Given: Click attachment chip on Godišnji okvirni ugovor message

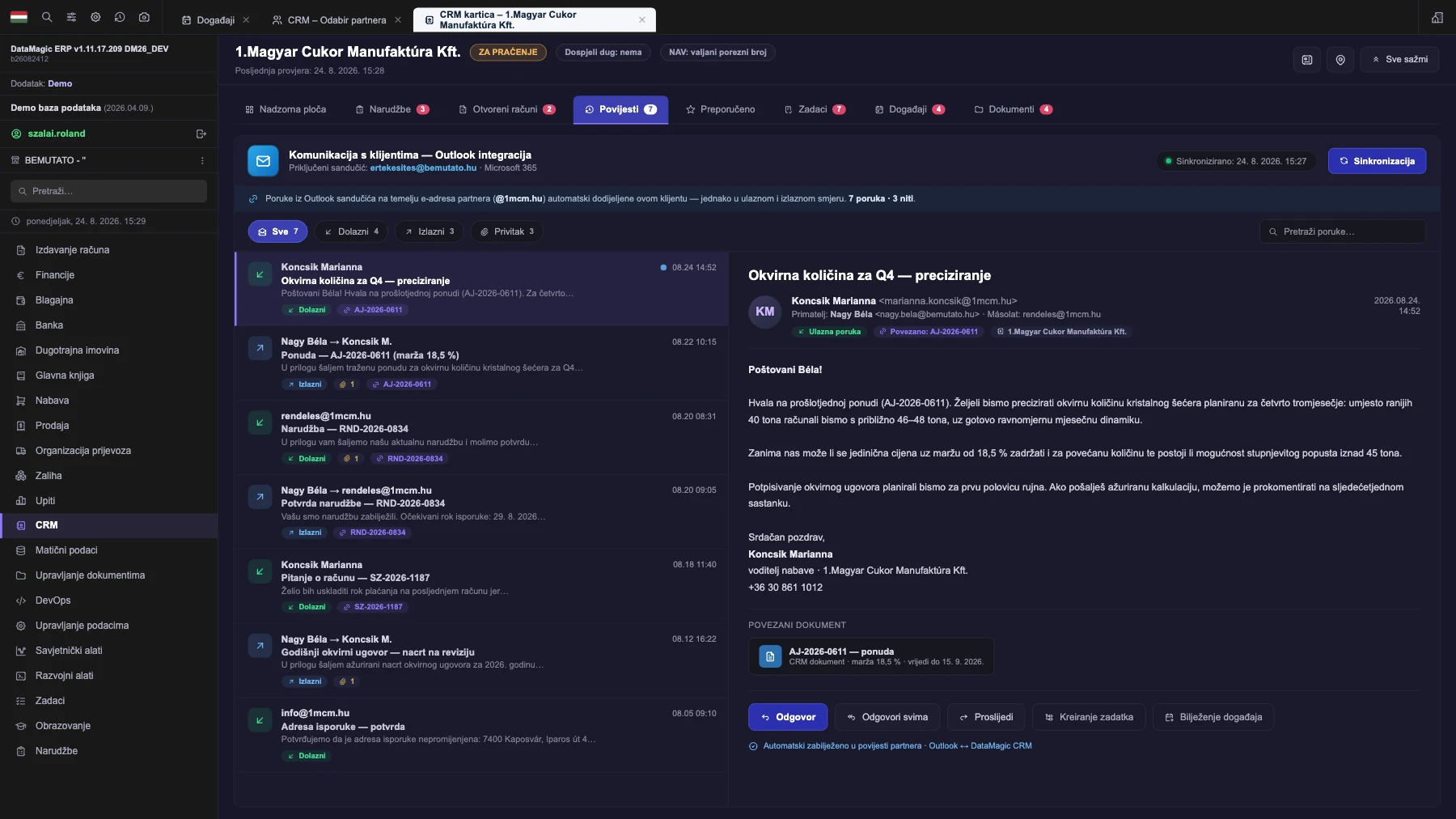Looking at the screenshot, I should (x=347, y=681).
